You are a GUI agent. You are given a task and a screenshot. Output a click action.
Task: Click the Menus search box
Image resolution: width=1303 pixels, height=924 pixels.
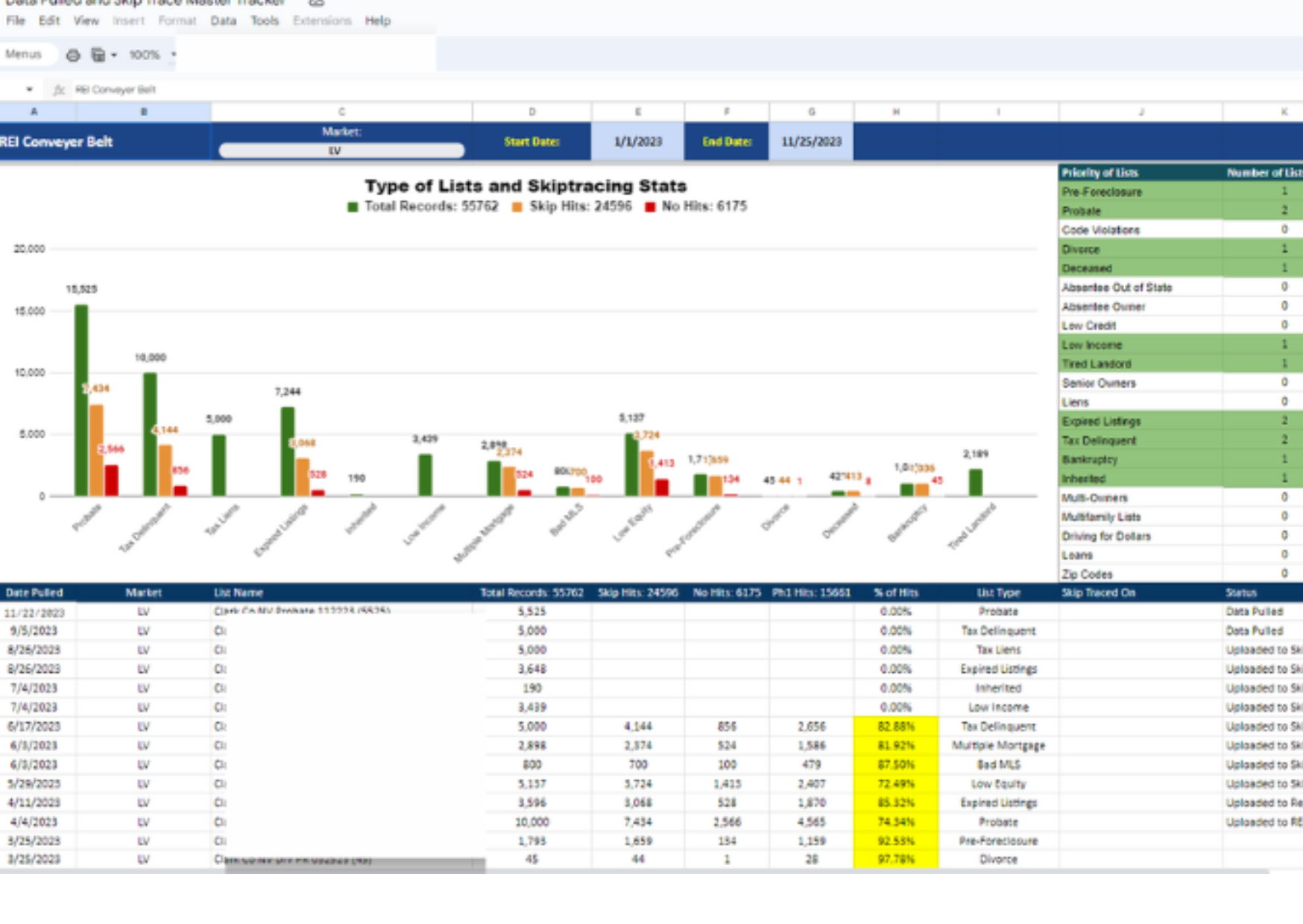(27, 54)
